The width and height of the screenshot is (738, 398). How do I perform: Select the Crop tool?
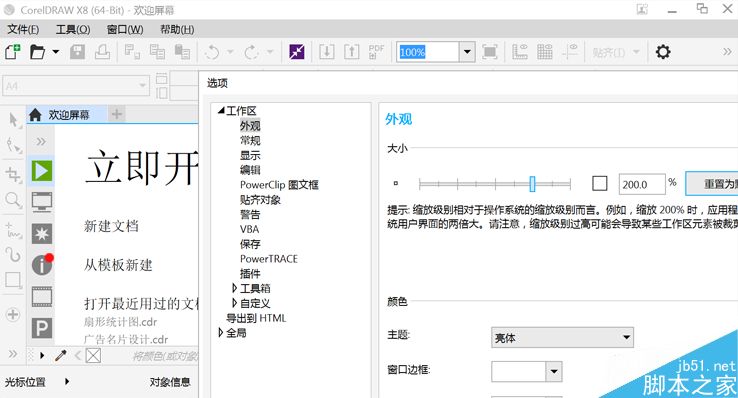pyautogui.click(x=13, y=175)
